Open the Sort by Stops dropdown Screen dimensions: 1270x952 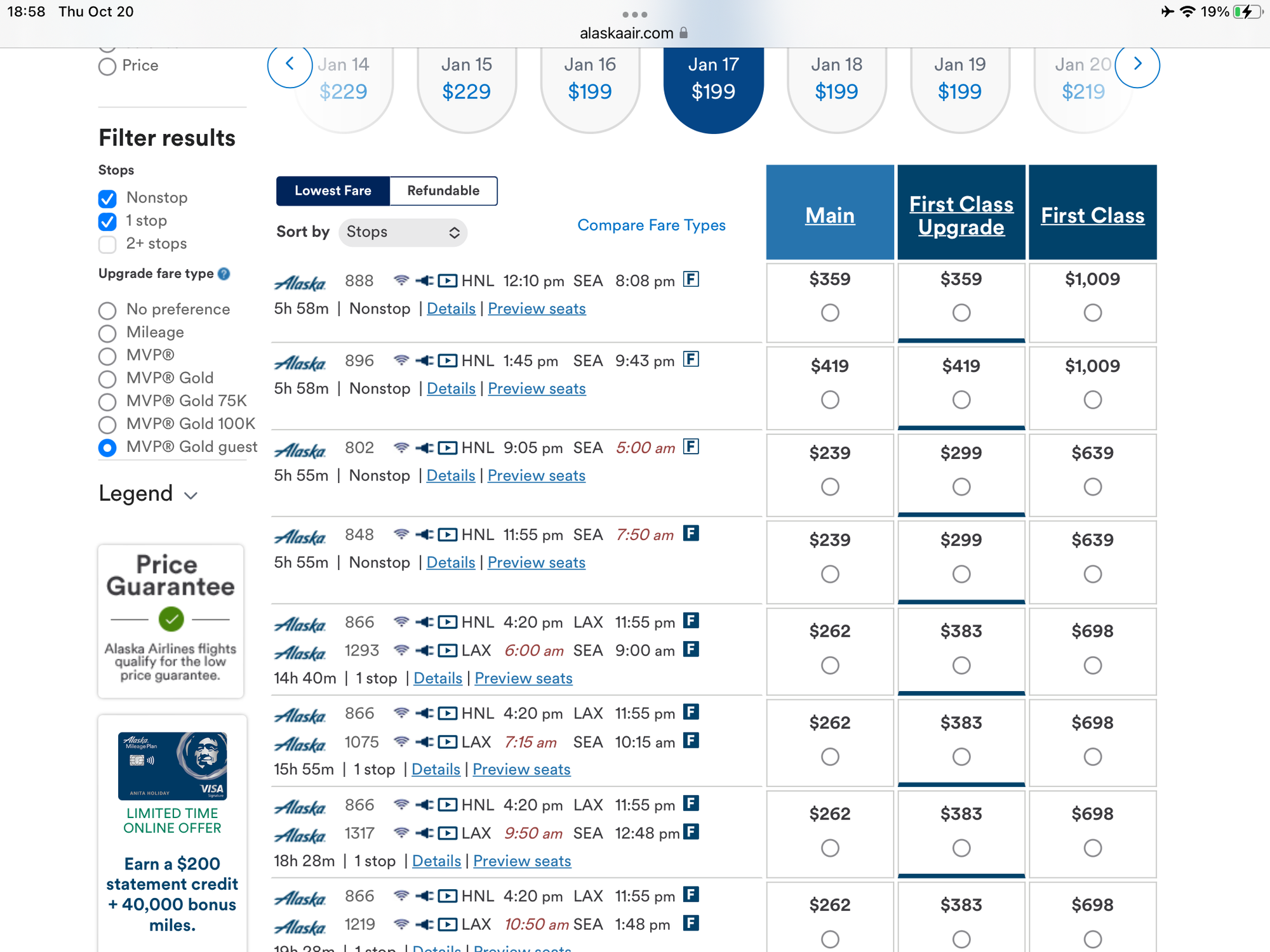(x=403, y=232)
